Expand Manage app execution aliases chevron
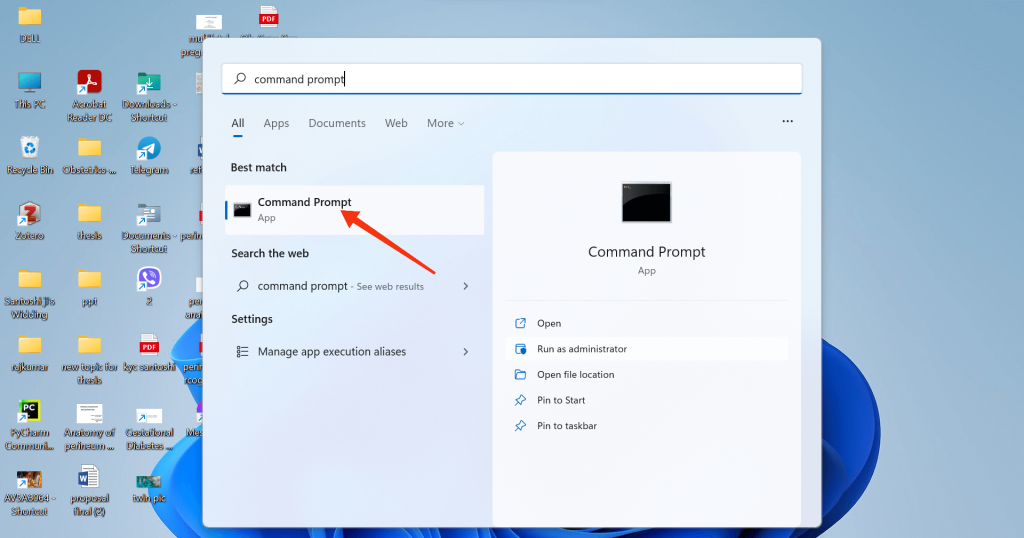This screenshot has height=538, width=1024. [x=466, y=351]
